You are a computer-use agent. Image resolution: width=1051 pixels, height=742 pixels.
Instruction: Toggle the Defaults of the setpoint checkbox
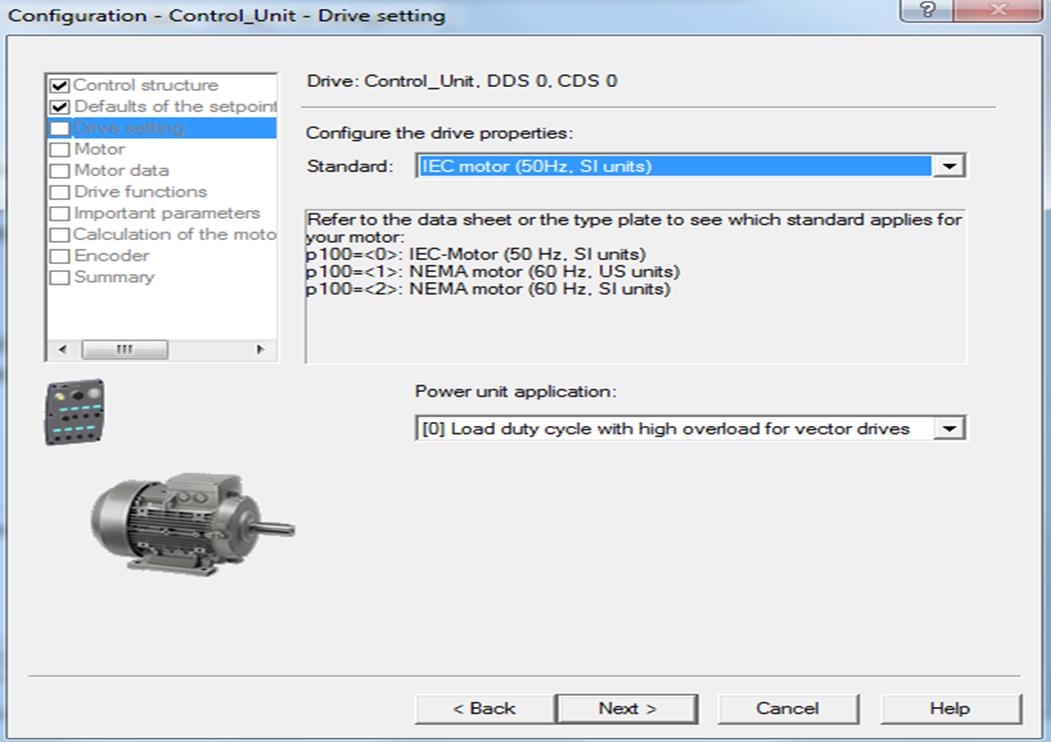pos(60,107)
